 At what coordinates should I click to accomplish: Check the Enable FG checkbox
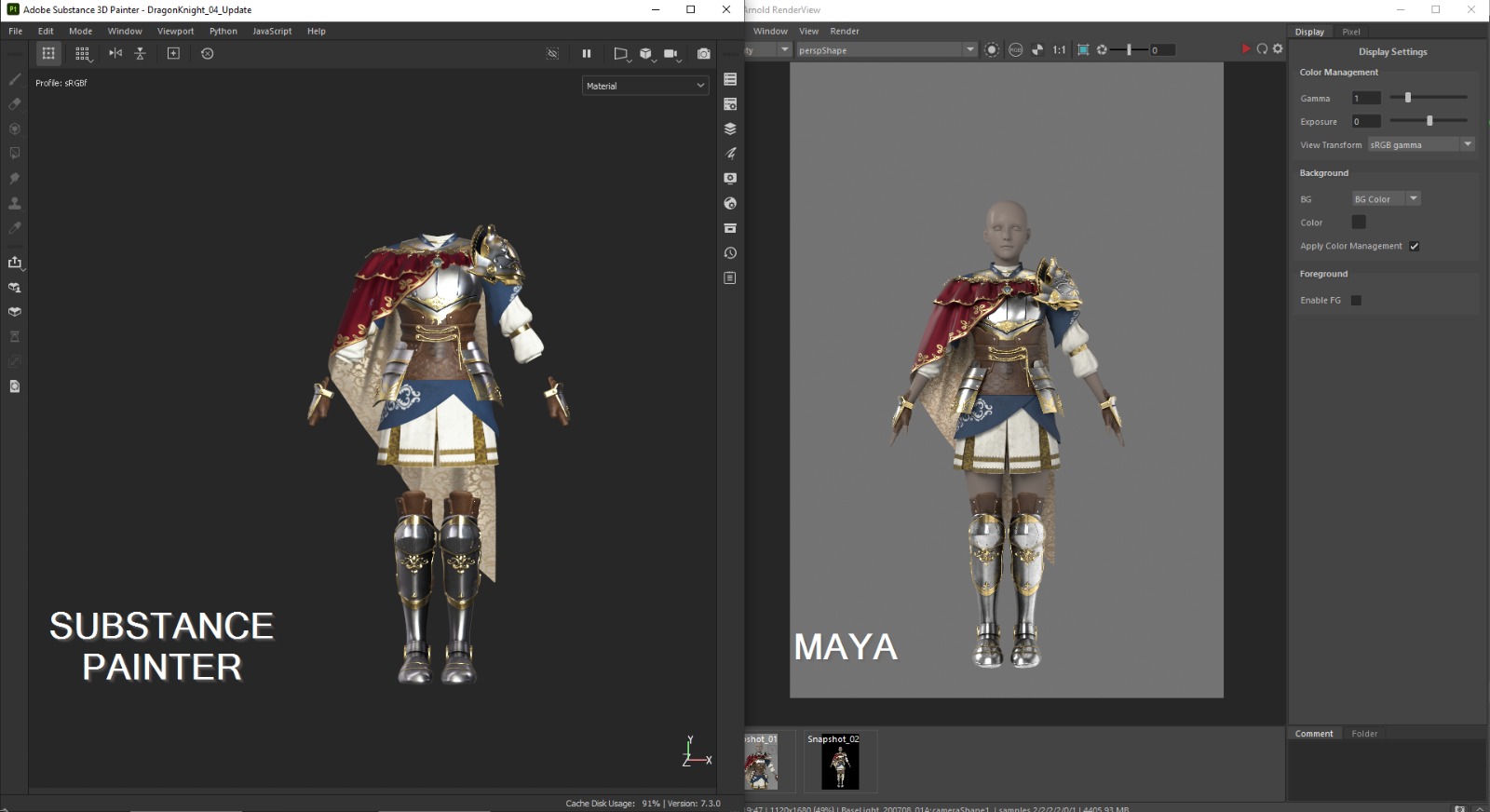point(1356,300)
